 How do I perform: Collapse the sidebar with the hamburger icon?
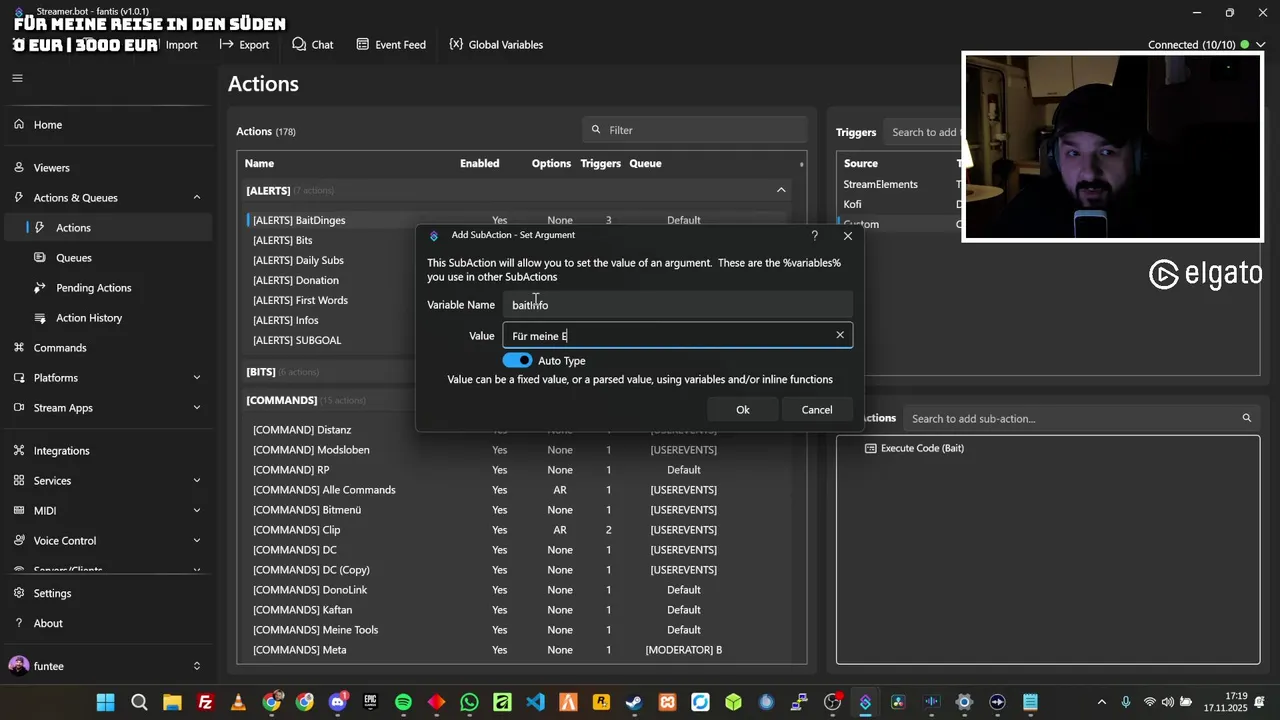[17, 78]
